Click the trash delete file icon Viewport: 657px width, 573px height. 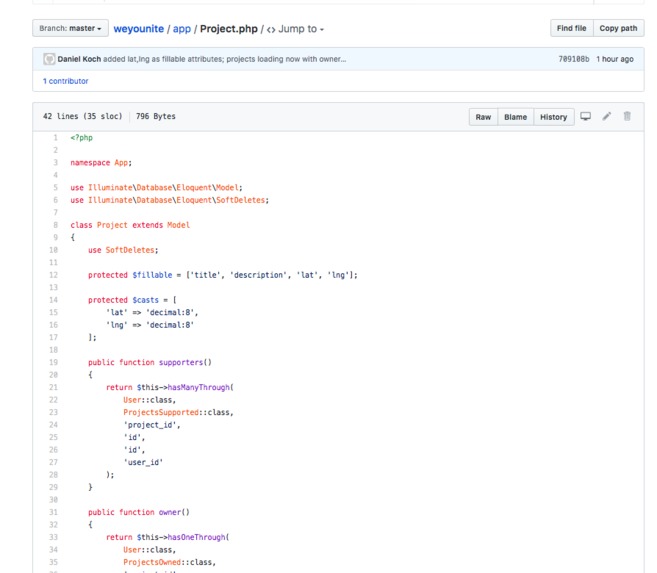pyautogui.click(x=627, y=116)
